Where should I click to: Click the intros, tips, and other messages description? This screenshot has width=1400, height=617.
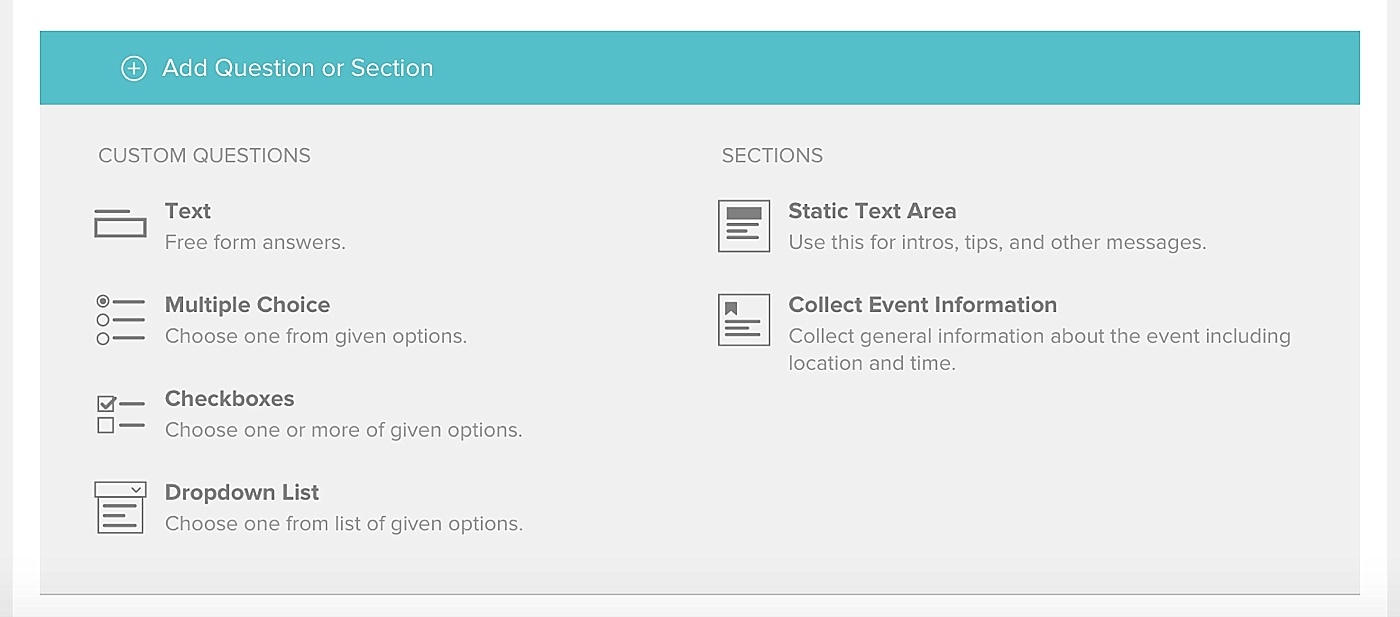click(x=997, y=242)
